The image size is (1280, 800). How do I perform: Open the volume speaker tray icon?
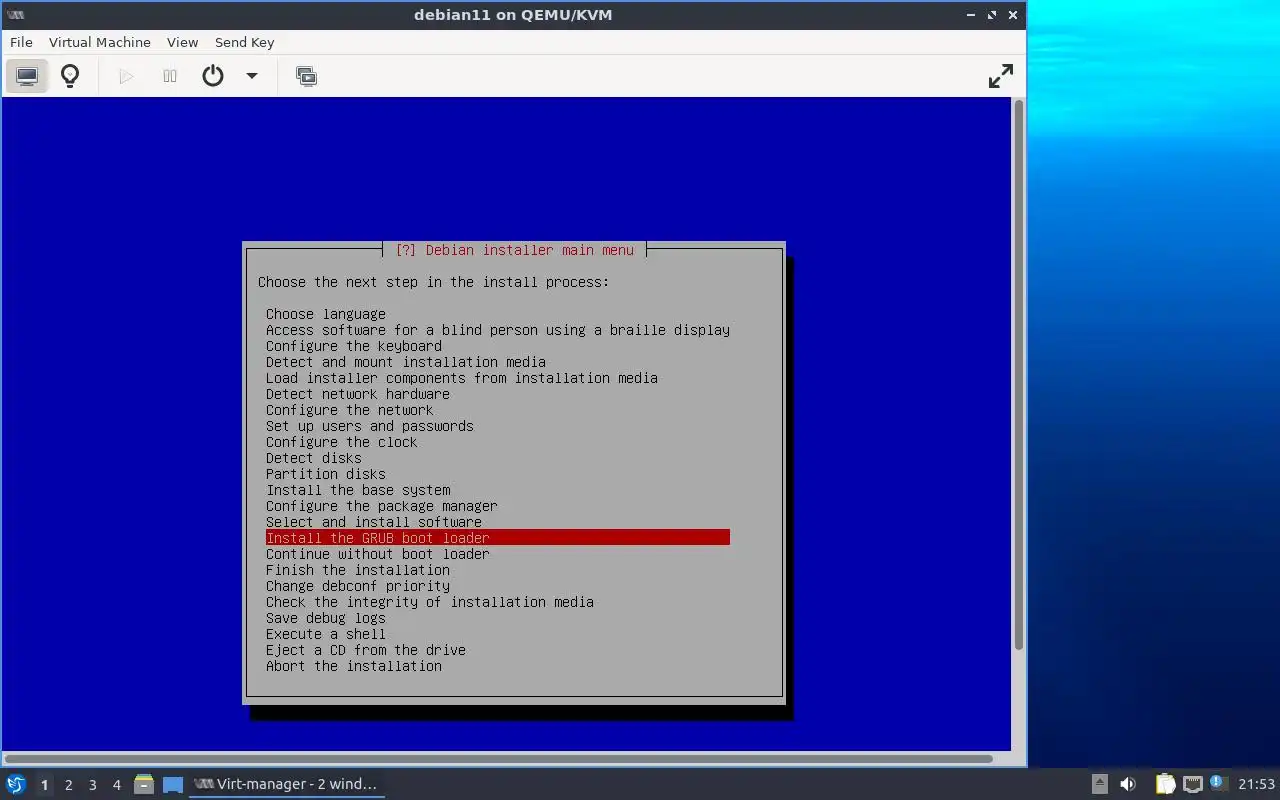pyautogui.click(x=1128, y=785)
